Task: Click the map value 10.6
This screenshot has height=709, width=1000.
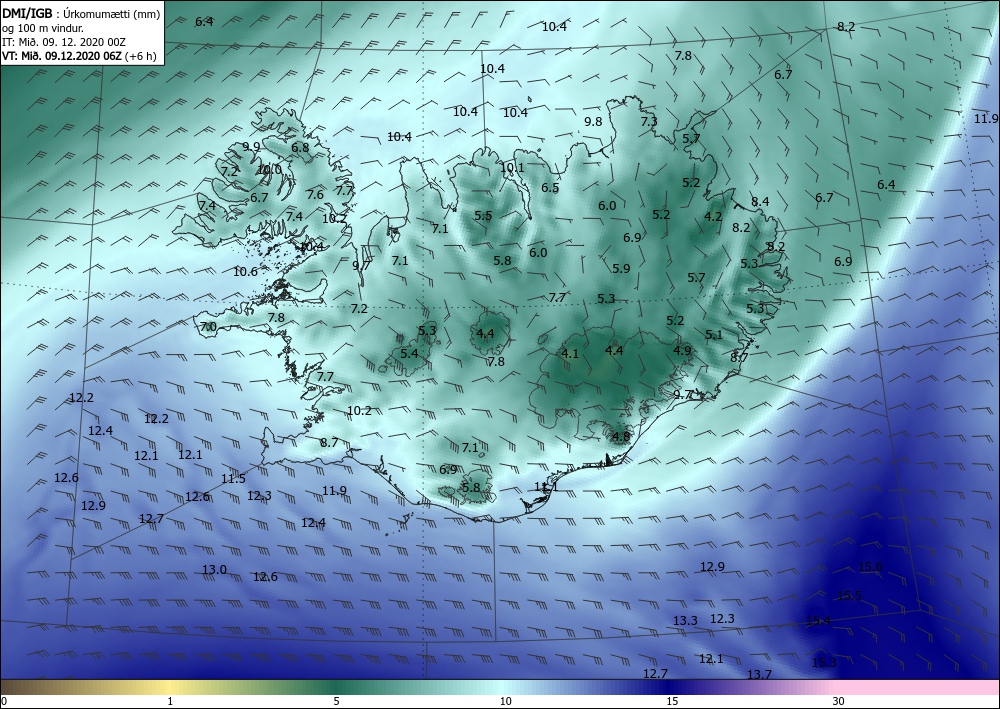Action: (246, 272)
